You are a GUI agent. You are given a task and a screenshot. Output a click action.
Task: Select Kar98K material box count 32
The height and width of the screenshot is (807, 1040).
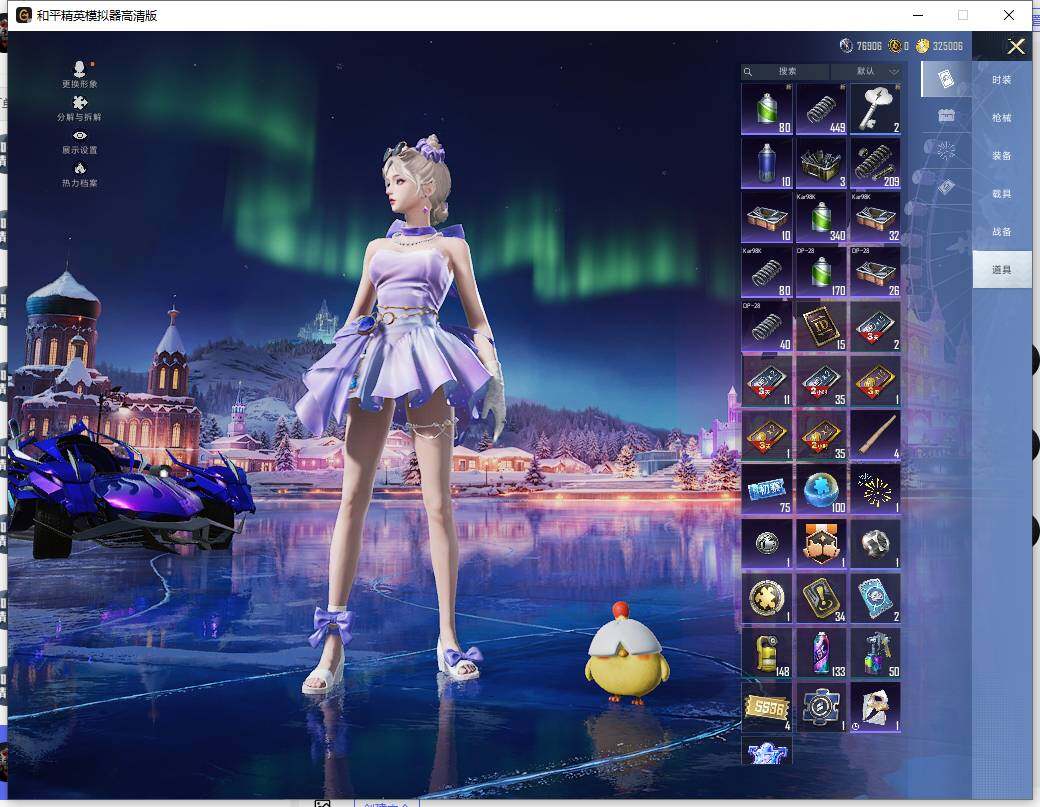876,217
